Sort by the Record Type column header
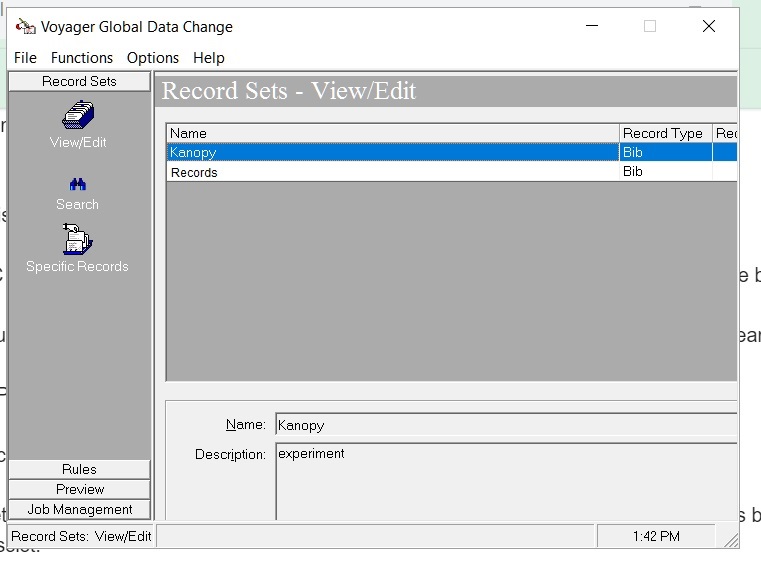Image resolution: width=761 pixels, height=567 pixels. tap(664, 133)
